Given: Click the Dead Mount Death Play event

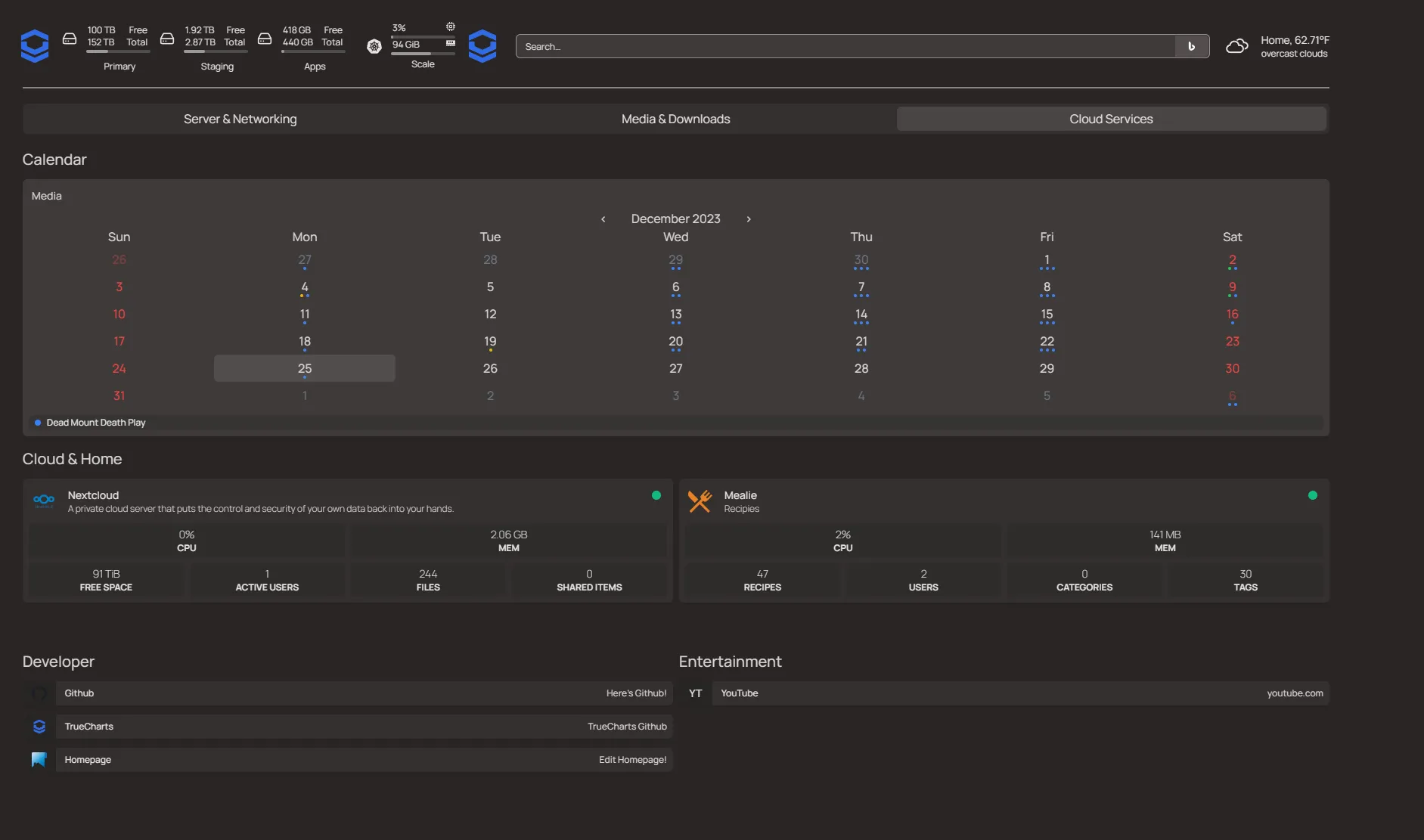Looking at the screenshot, I should click(95, 423).
